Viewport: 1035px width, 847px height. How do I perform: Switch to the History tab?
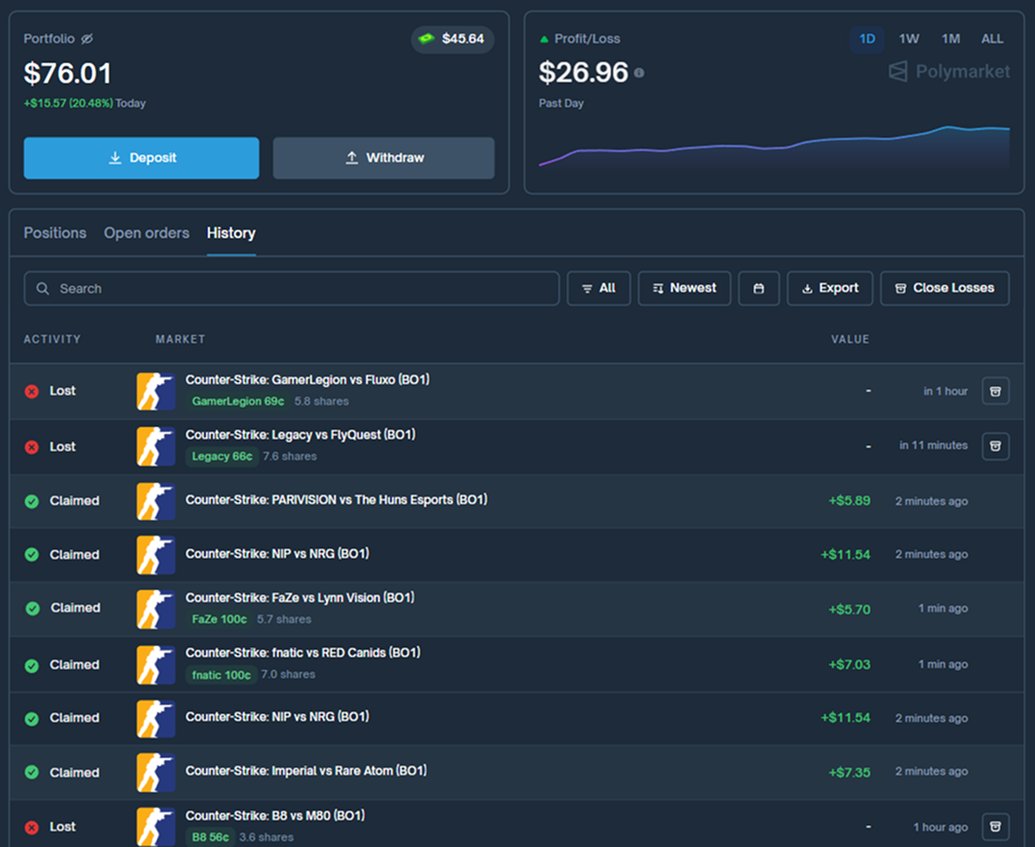(231, 233)
